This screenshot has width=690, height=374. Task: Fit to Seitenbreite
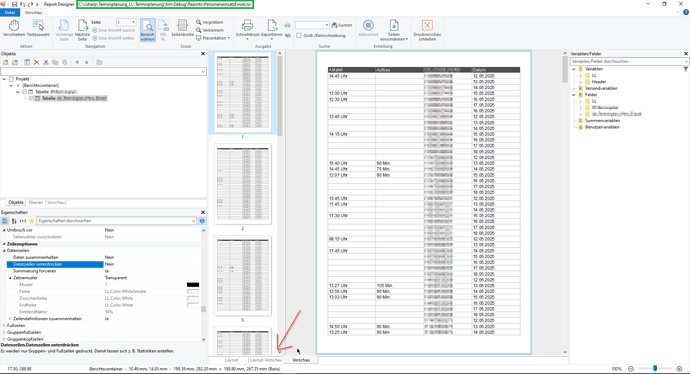click(x=182, y=28)
